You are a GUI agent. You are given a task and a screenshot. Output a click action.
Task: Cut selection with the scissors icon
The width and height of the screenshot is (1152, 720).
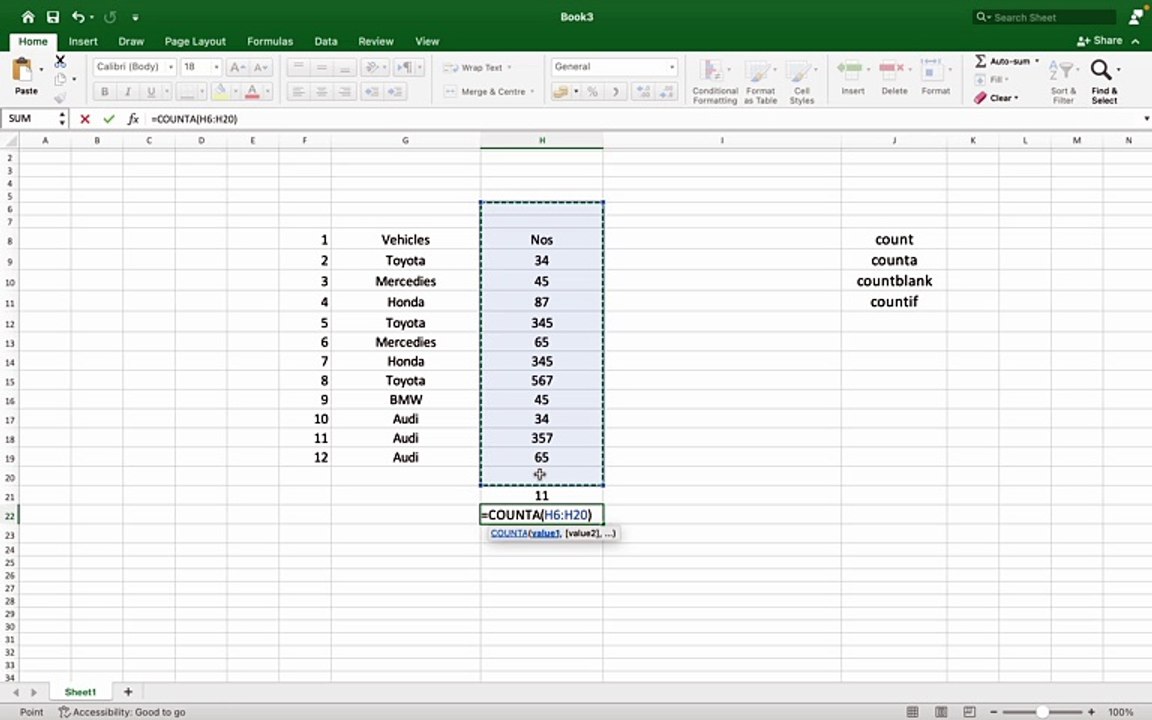[x=60, y=62]
